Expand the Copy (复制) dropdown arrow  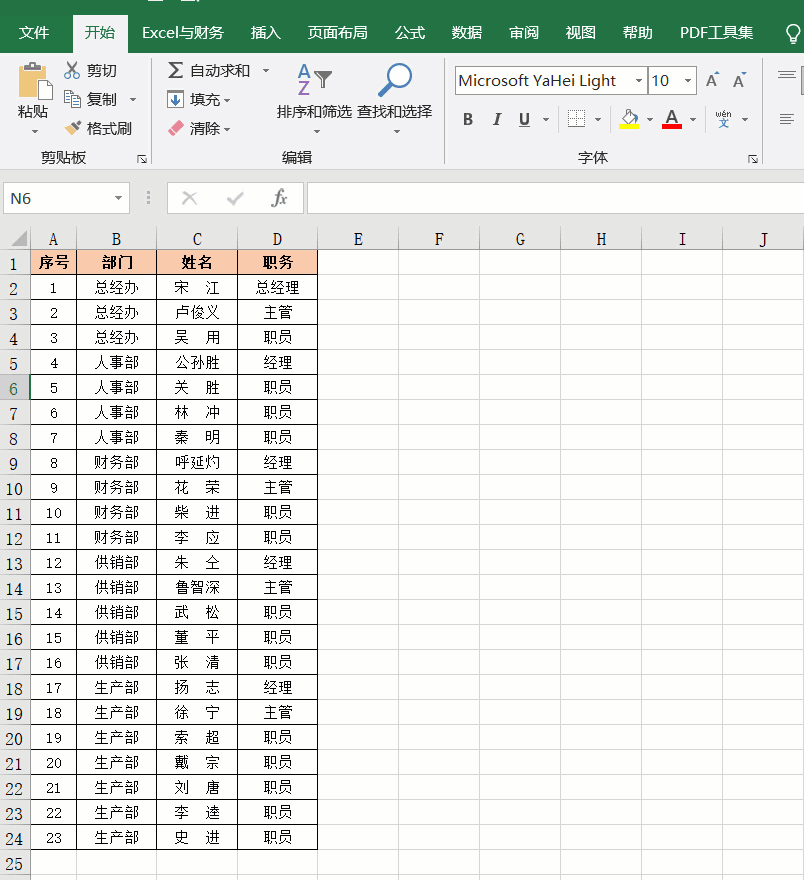133,100
